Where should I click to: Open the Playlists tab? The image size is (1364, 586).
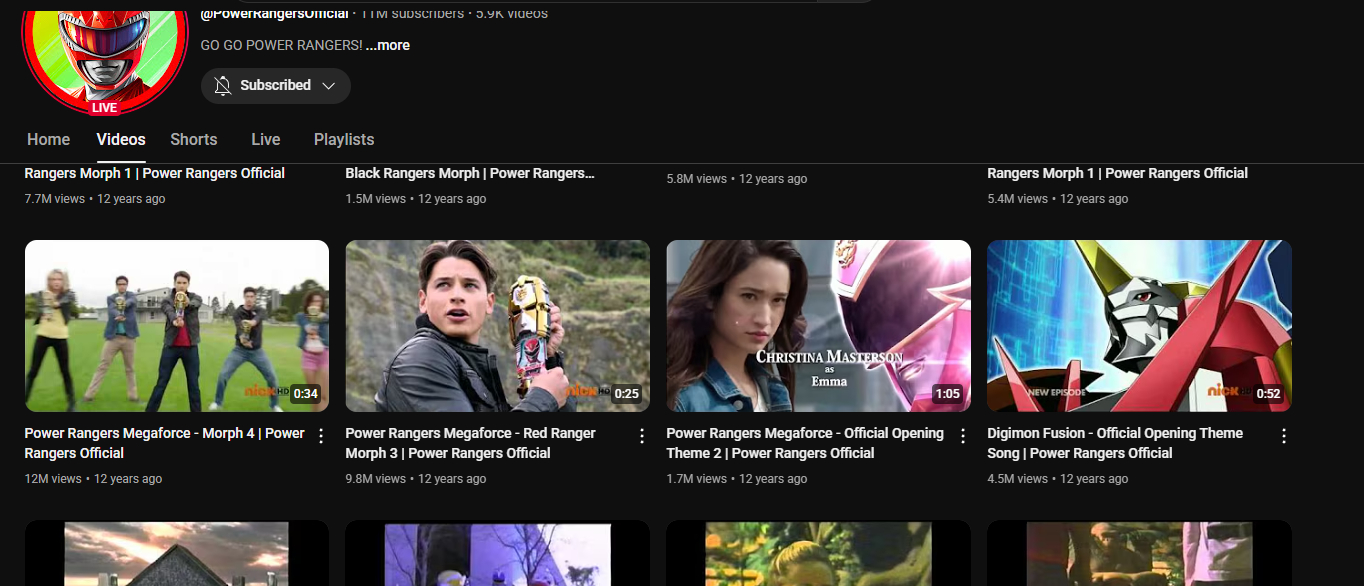coord(343,140)
